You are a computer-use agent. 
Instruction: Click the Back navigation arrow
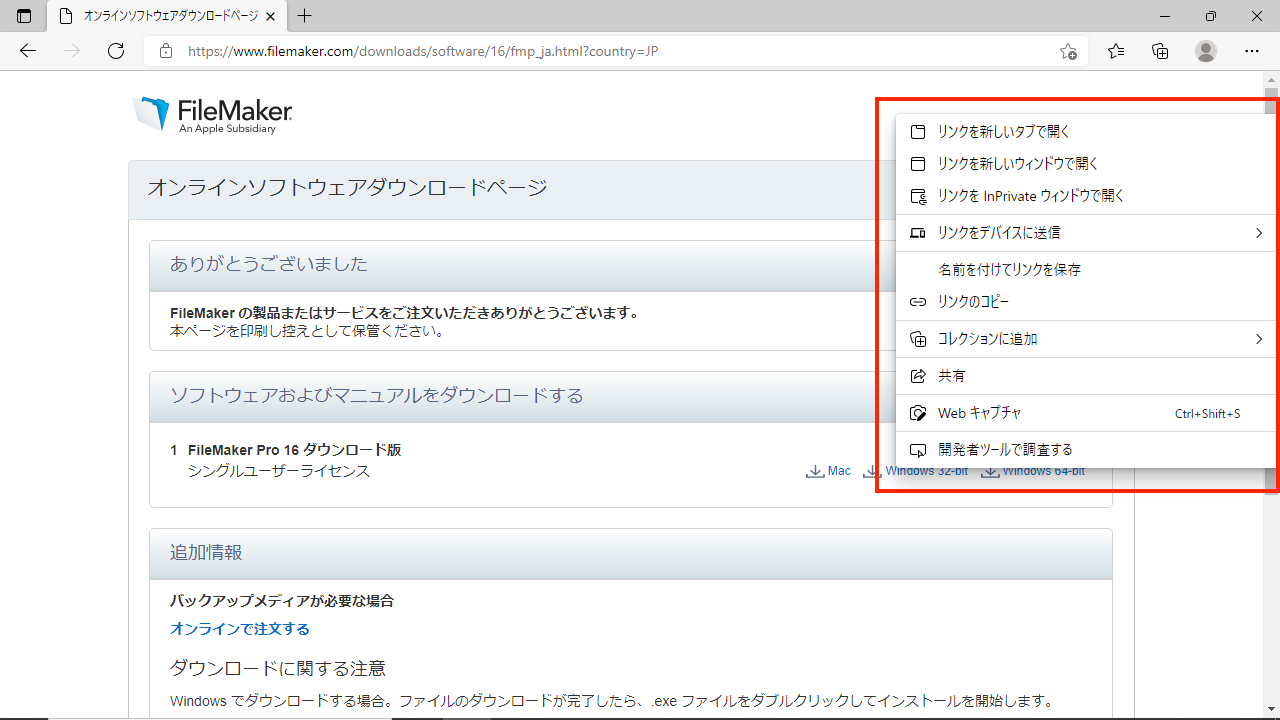[x=27, y=51]
